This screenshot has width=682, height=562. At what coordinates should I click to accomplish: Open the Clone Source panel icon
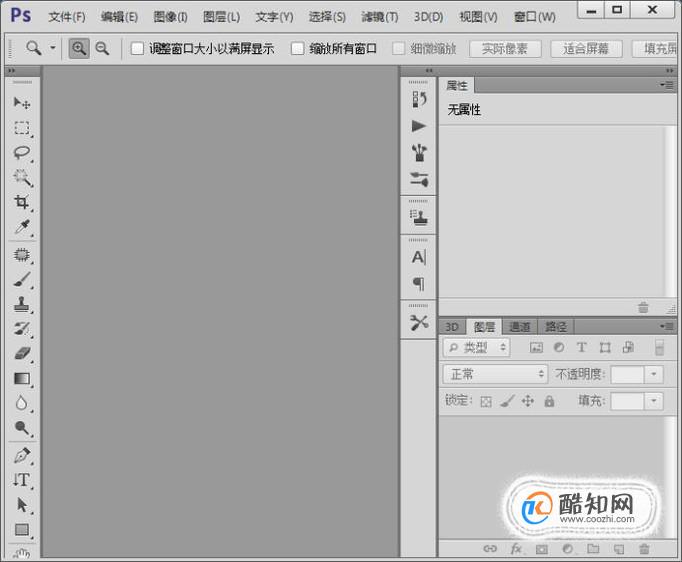pos(419,217)
